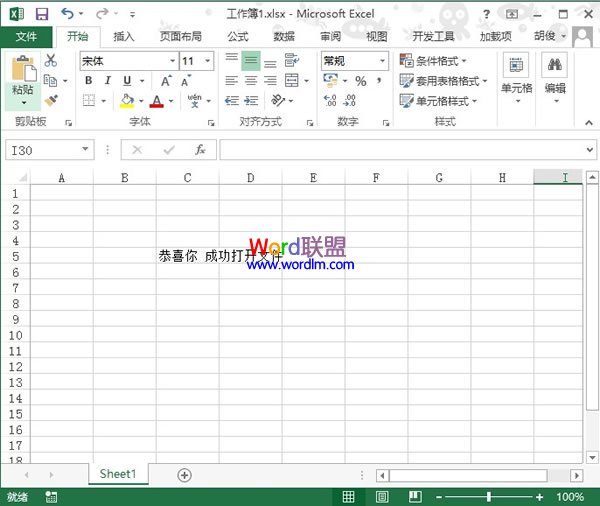
Task: Open the font size dropdown showing 11
Action: coord(208,60)
